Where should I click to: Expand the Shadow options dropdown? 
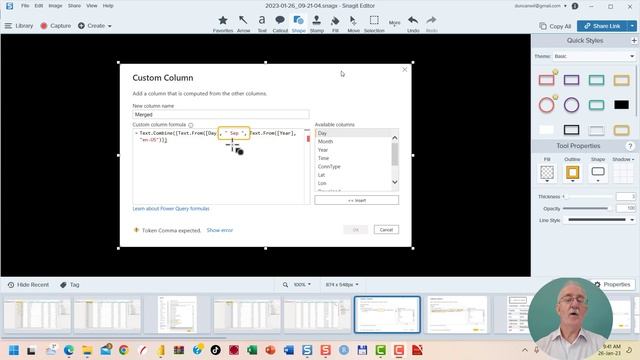tap(623, 159)
